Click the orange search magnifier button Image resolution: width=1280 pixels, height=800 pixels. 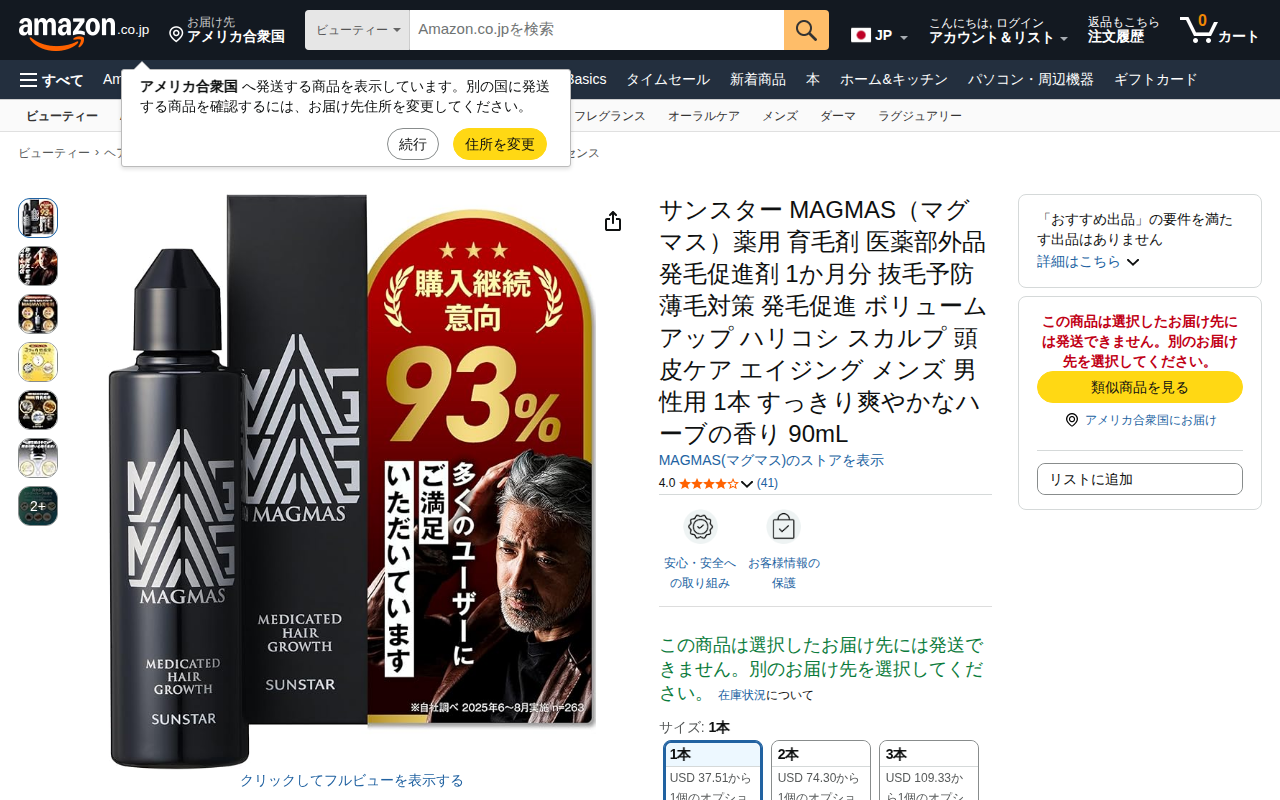point(806,30)
